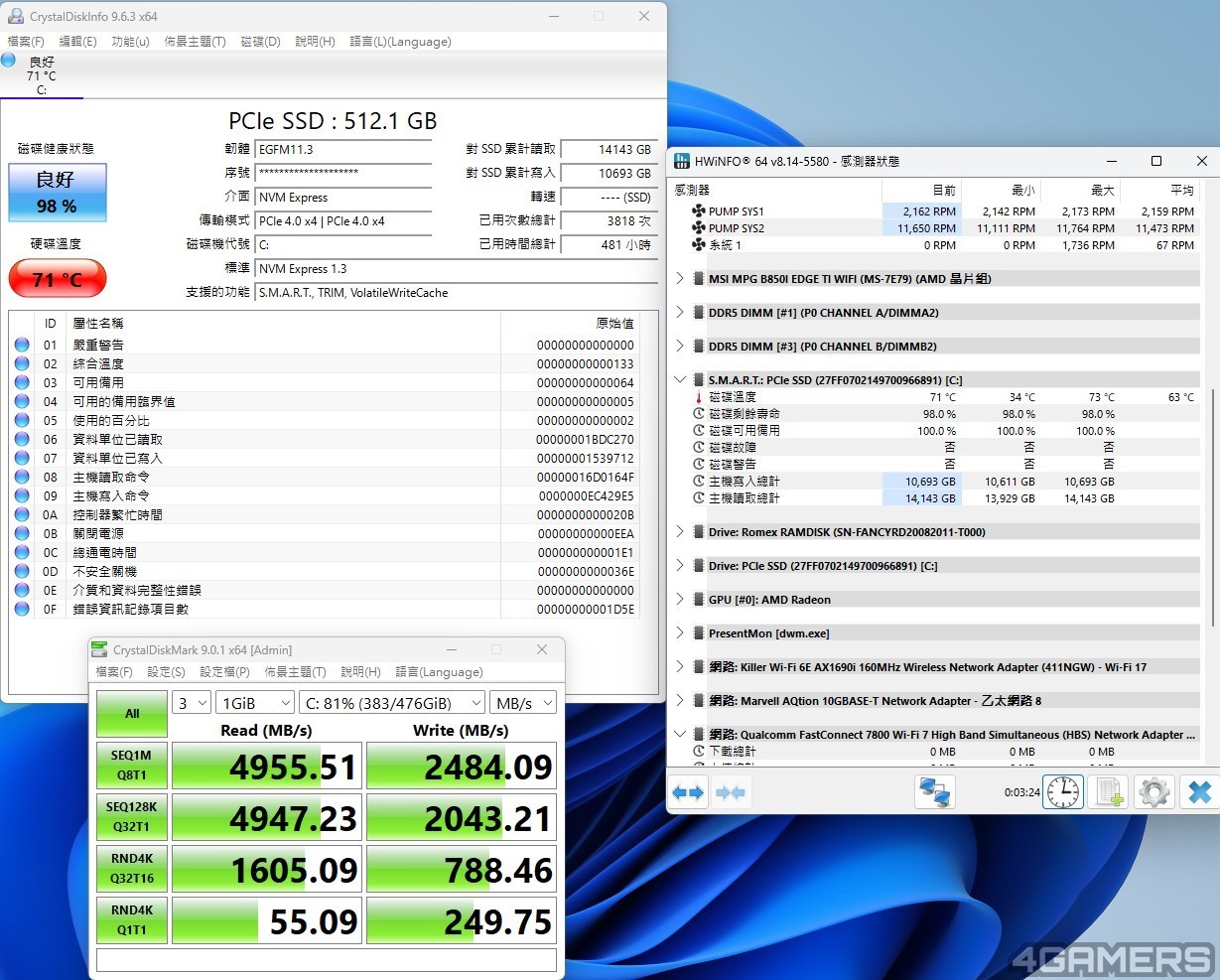Run the SEQ128K Q32T1 test
This screenshot has height=980, width=1220.
point(132,817)
